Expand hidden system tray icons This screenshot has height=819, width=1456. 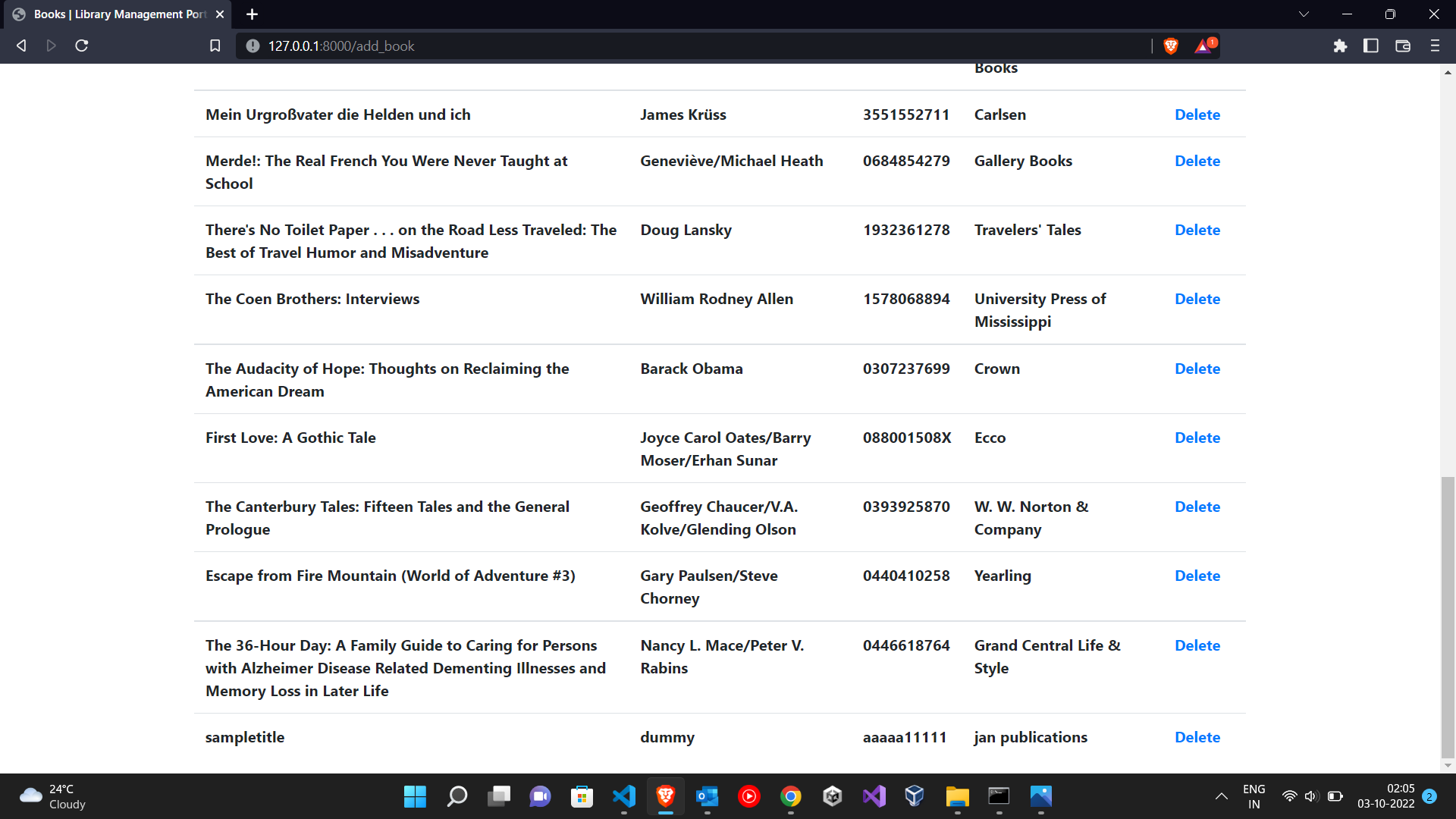click(1222, 796)
